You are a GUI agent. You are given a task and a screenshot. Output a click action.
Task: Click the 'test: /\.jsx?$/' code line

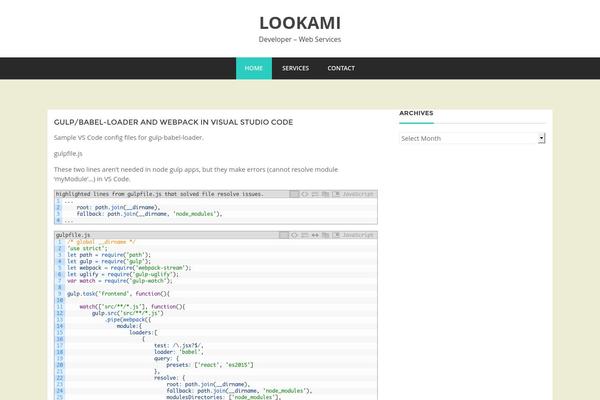tap(179, 345)
